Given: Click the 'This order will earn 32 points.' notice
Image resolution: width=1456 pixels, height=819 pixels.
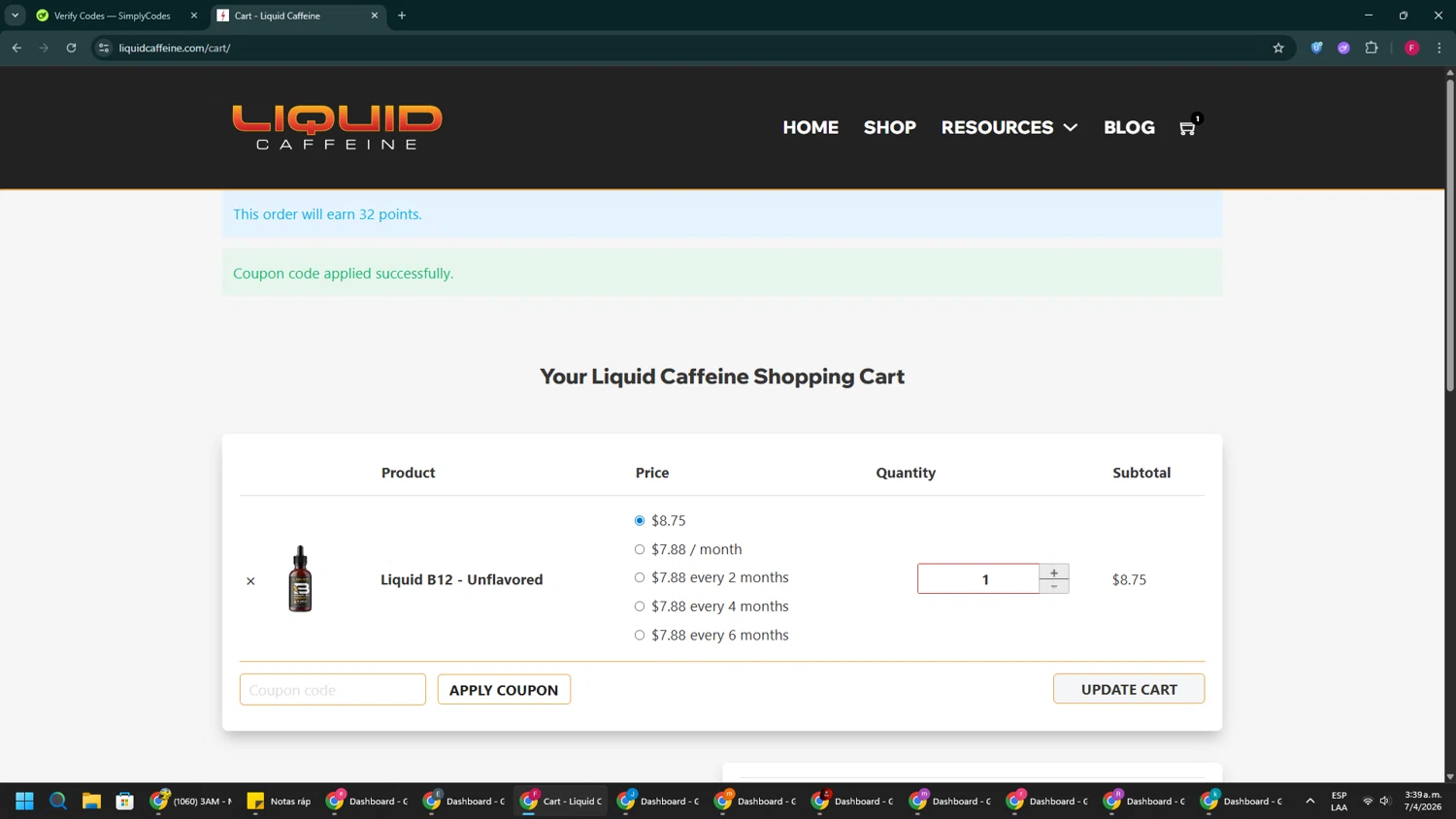Looking at the screenshot, I should pos(327,214).
